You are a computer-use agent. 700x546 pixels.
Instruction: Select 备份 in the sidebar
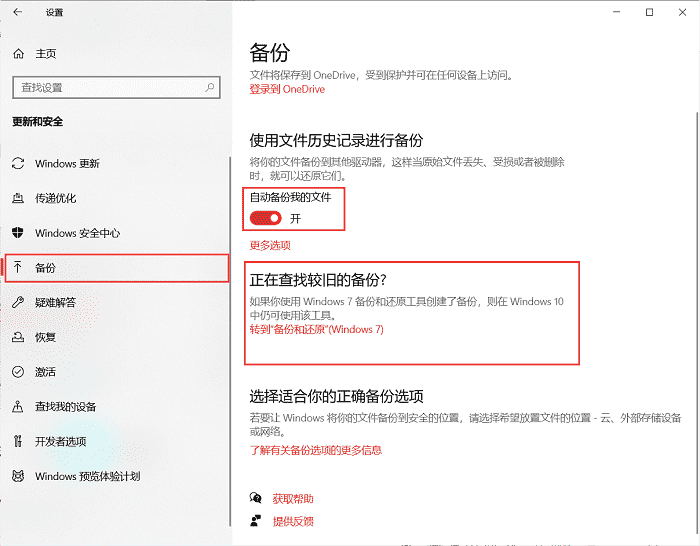coord(117,268)
